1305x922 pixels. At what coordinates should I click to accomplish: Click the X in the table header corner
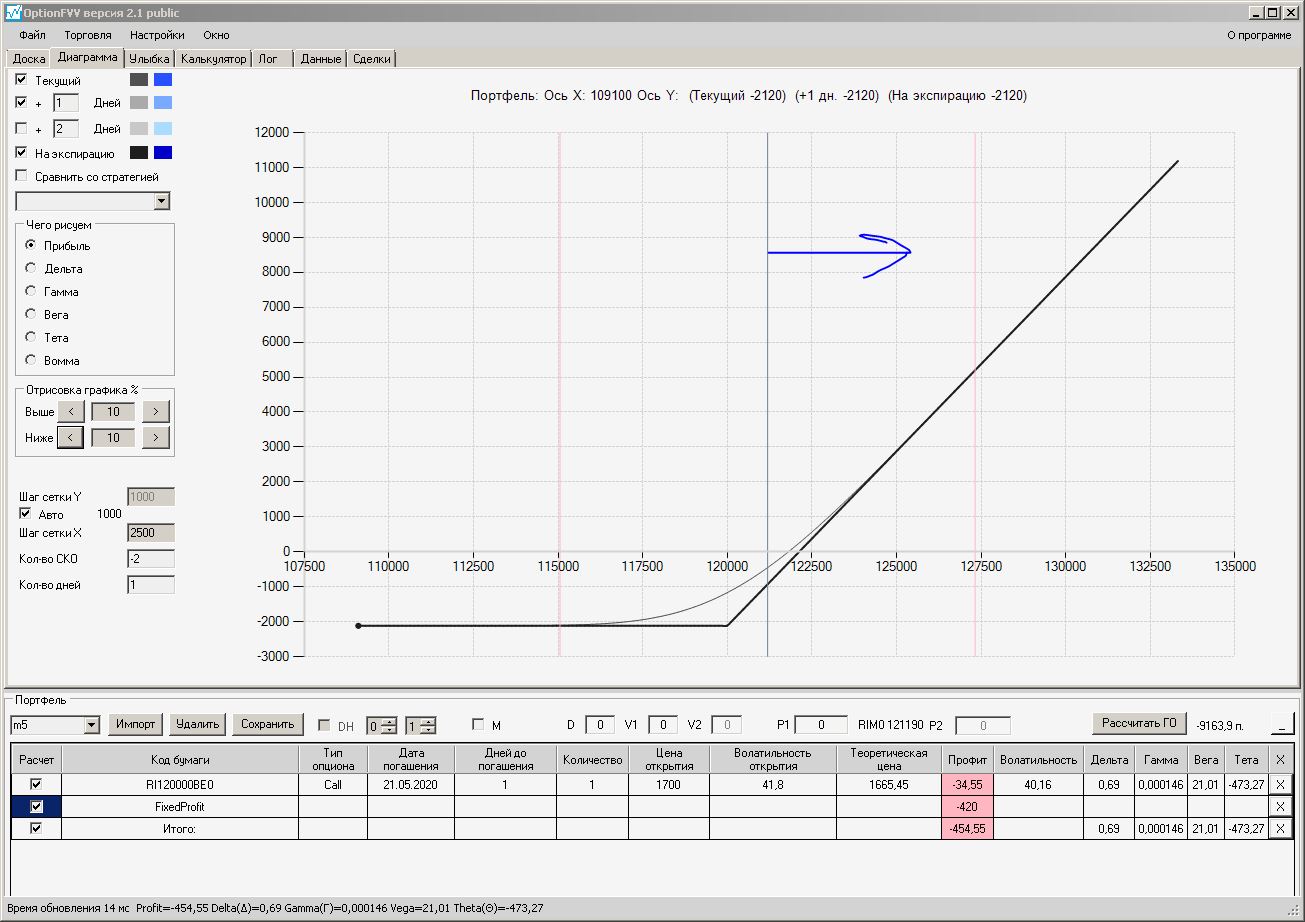pyautogui.click(x=1280, y=760)
